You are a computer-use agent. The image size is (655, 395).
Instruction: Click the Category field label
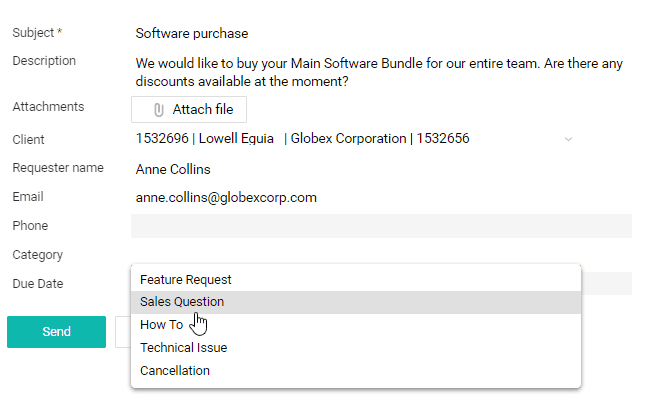point(38,255)
